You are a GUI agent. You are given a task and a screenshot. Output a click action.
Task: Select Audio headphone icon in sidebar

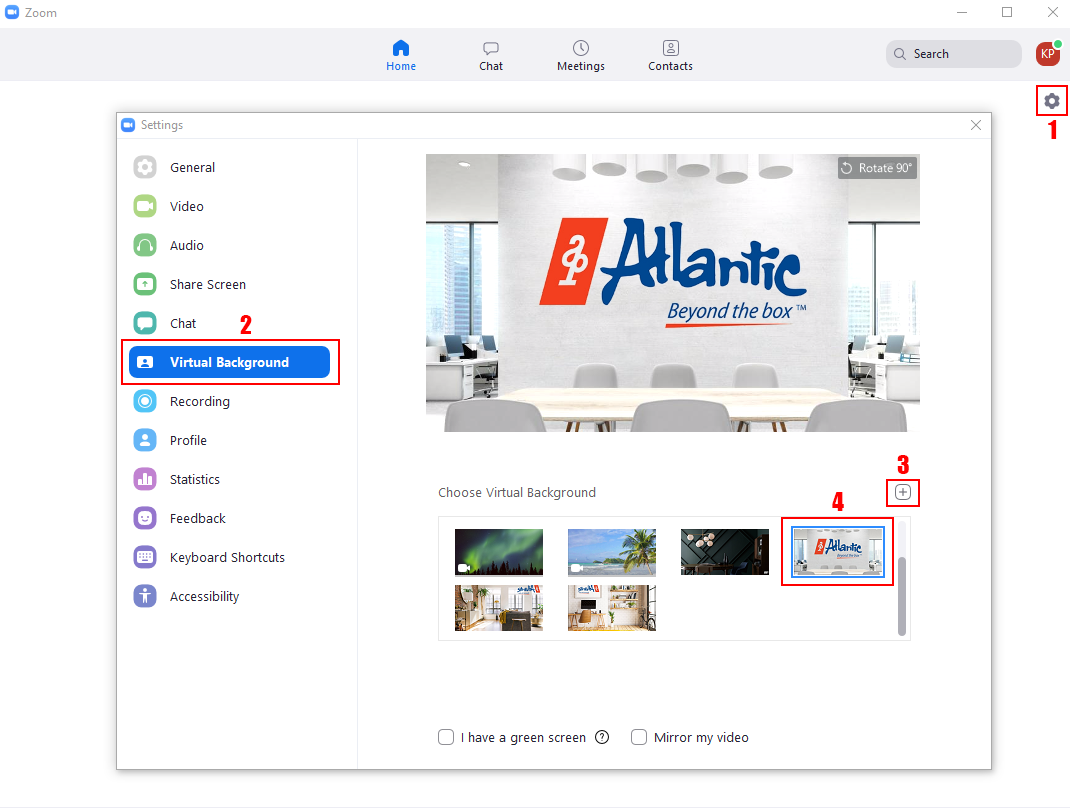[145, 245]
